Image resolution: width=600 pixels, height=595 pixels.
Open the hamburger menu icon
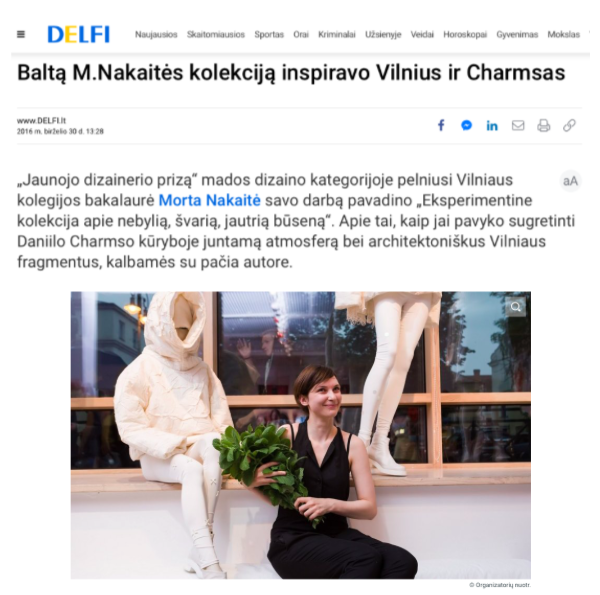tap(21, 34)
